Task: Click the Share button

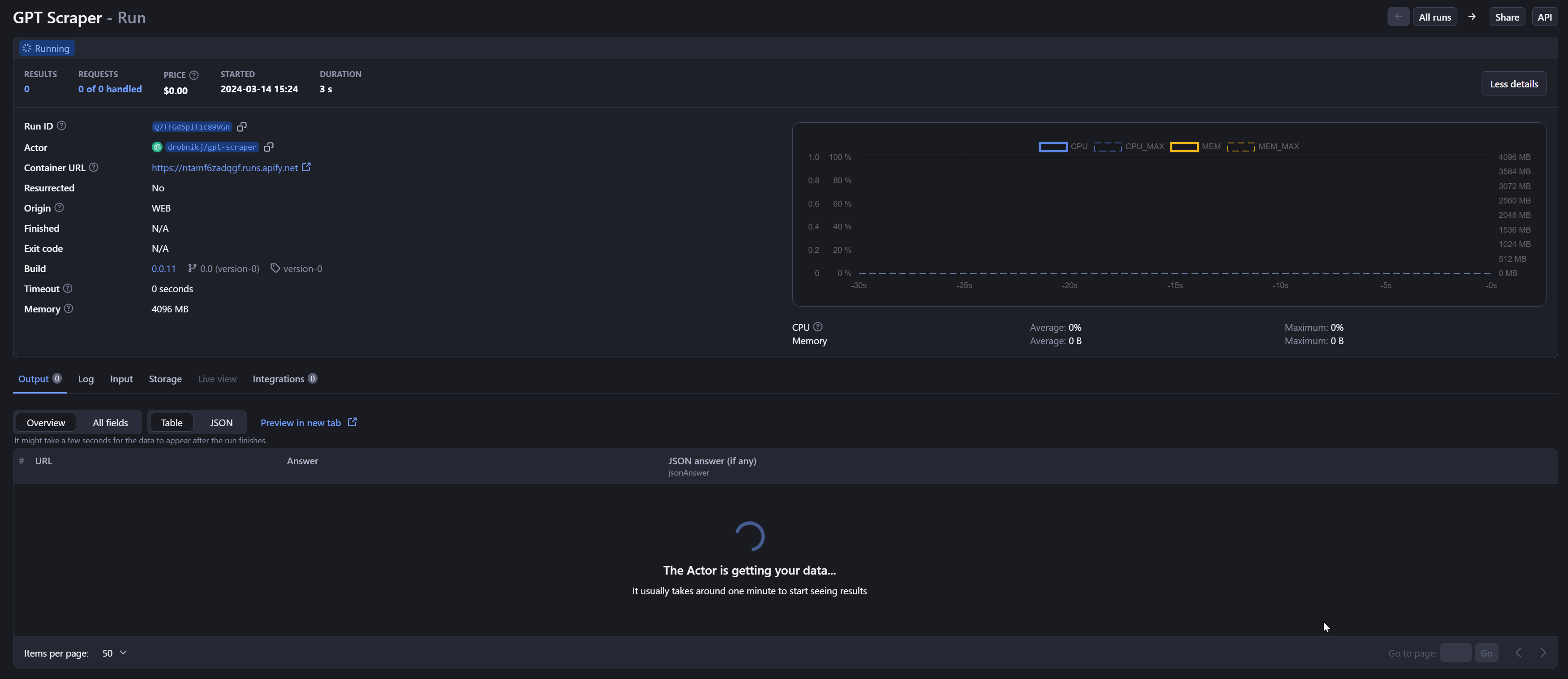Action: (1507, 17)
